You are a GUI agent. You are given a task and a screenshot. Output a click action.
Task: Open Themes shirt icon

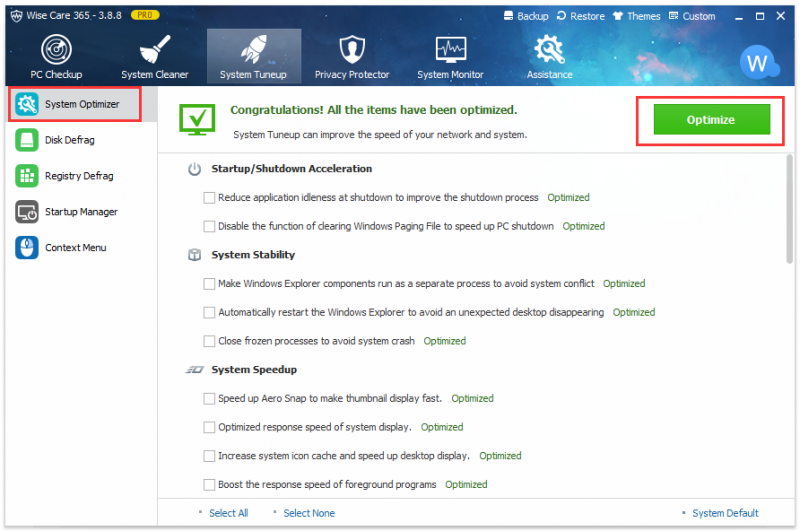click(617, 16)
